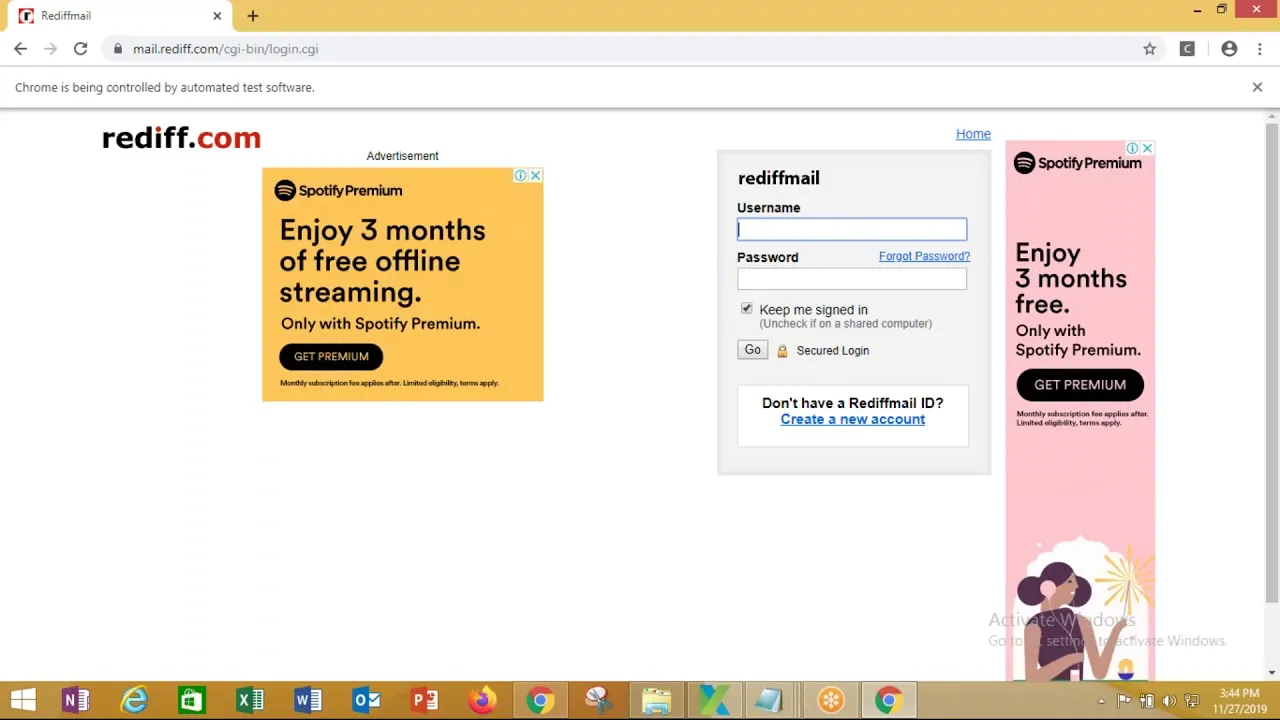Click the taskbar clock and date
1280x720 pixels.
click(1240, 701)
